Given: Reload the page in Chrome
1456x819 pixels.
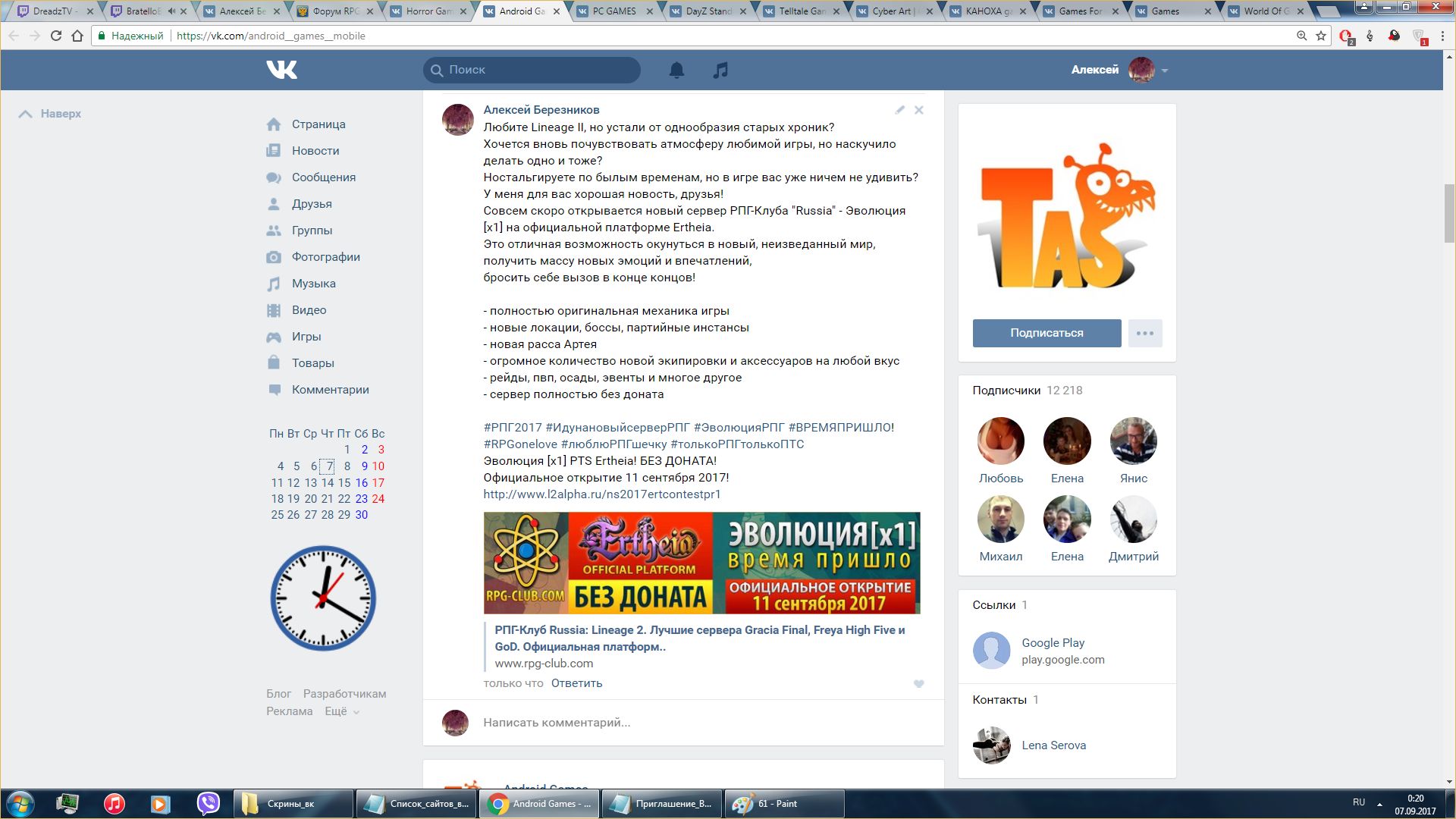Looking at the screenshot, I should pyautogui.click(x=55, y=36).
